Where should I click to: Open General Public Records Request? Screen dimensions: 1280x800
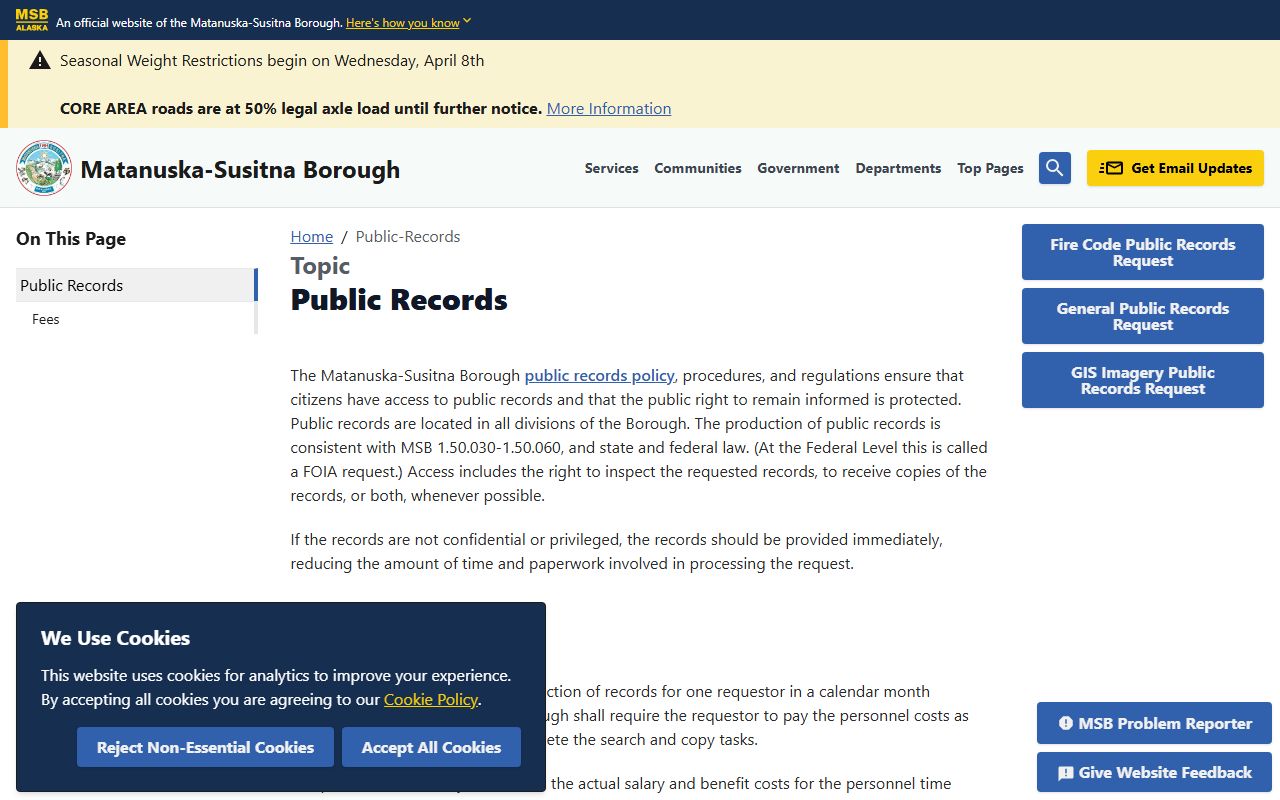point(1142,316)
